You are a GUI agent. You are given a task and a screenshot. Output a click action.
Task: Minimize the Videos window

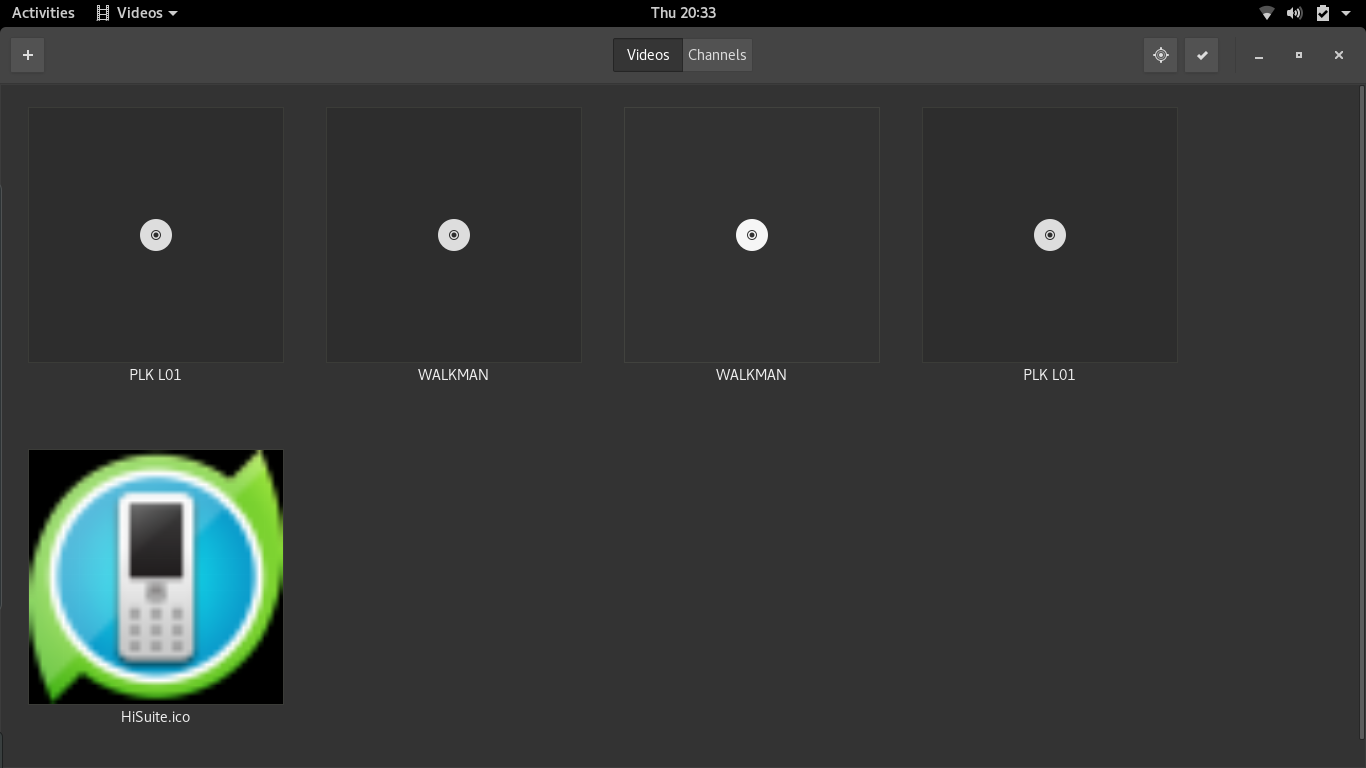tap(1259, 55)
